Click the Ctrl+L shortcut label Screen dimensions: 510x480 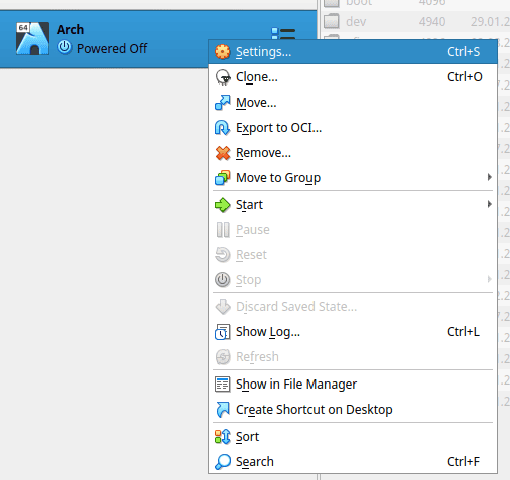pyautogui.click(x=463, y=332)
